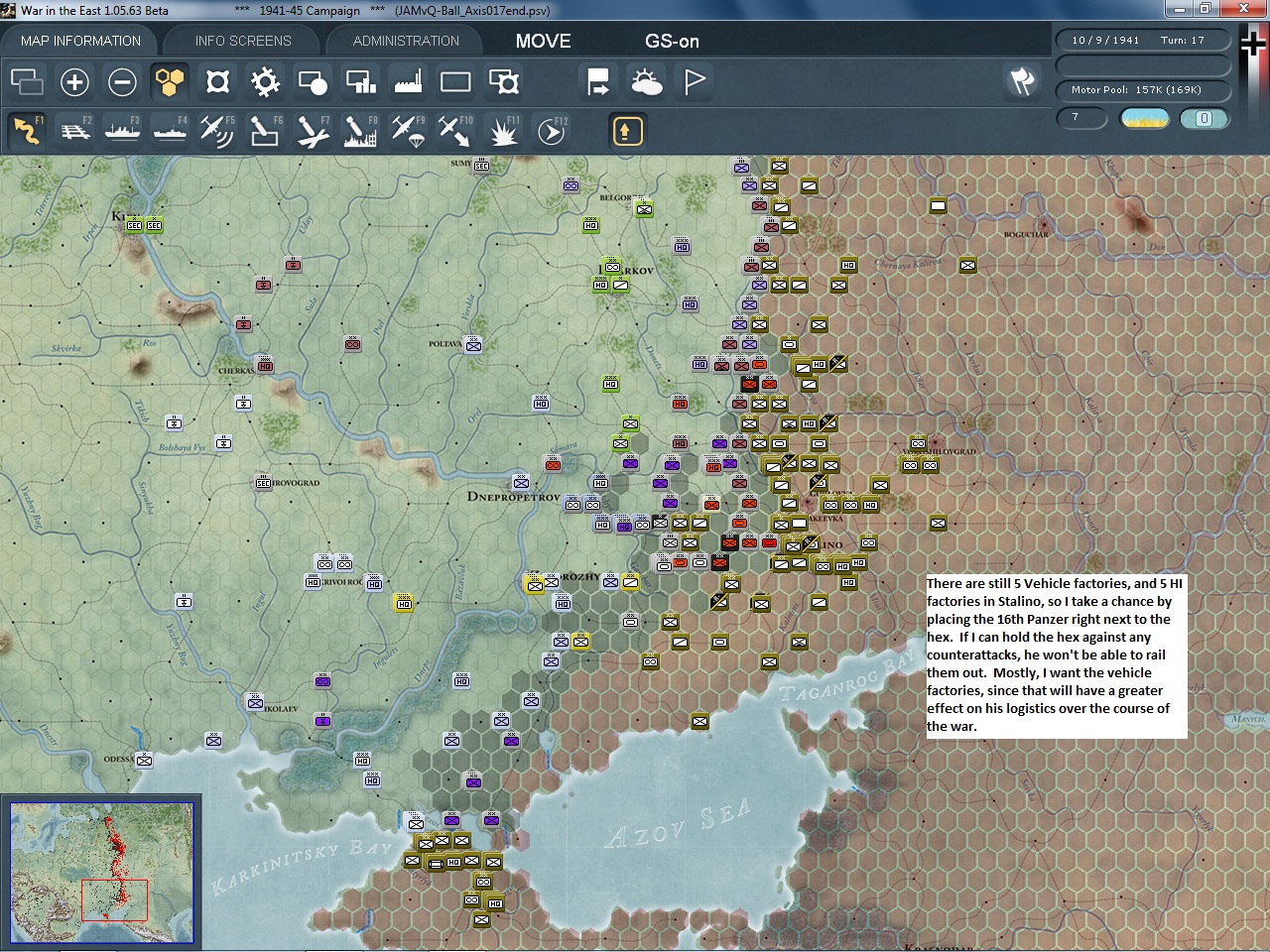Click the POLTAVA city label

click(445, 344)
